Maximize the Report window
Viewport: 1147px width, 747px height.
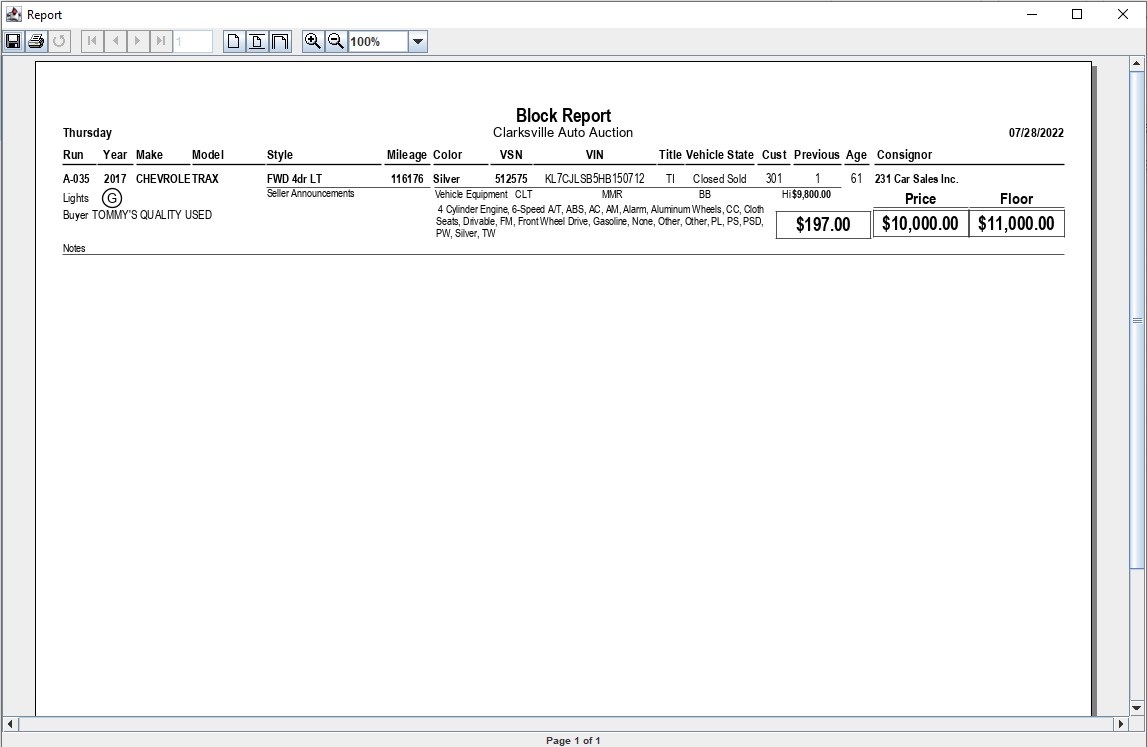tap(1077, 14)
